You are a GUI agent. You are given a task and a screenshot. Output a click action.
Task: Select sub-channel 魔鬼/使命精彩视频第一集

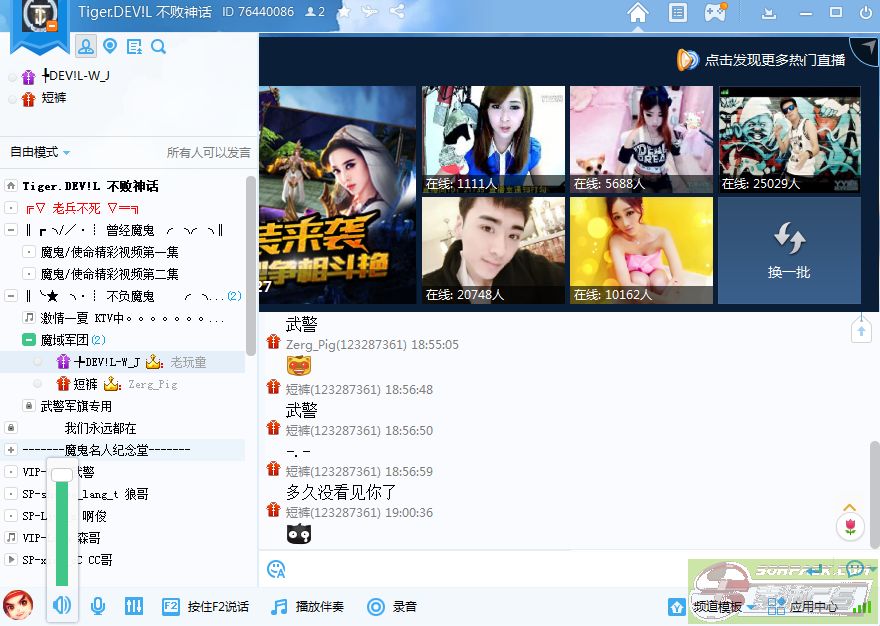pos(109,252)
